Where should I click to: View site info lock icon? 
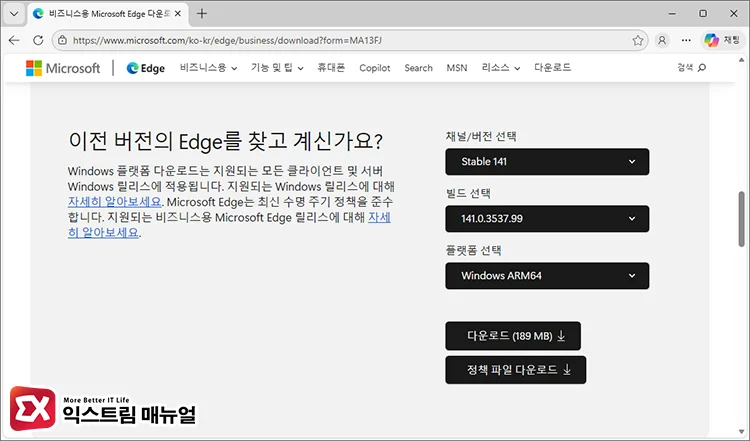62,40
